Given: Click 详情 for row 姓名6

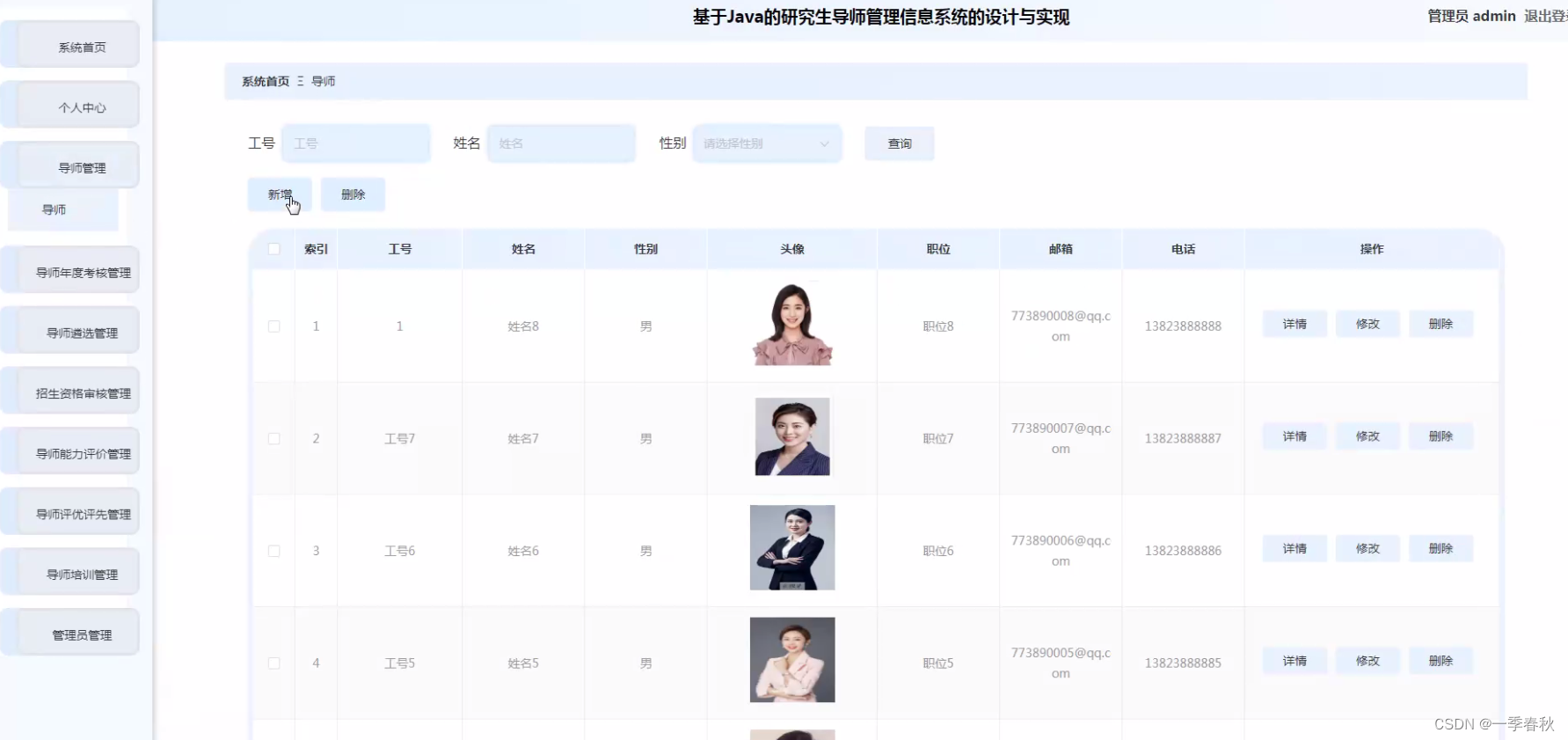Looking at the screenshot, I should [x=1295, y=548].
